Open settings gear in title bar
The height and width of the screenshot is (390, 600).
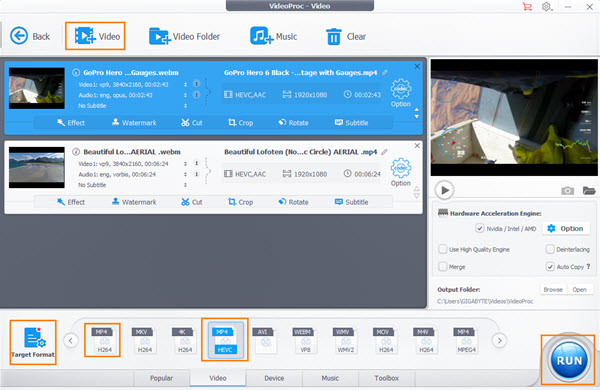point(546,7)
